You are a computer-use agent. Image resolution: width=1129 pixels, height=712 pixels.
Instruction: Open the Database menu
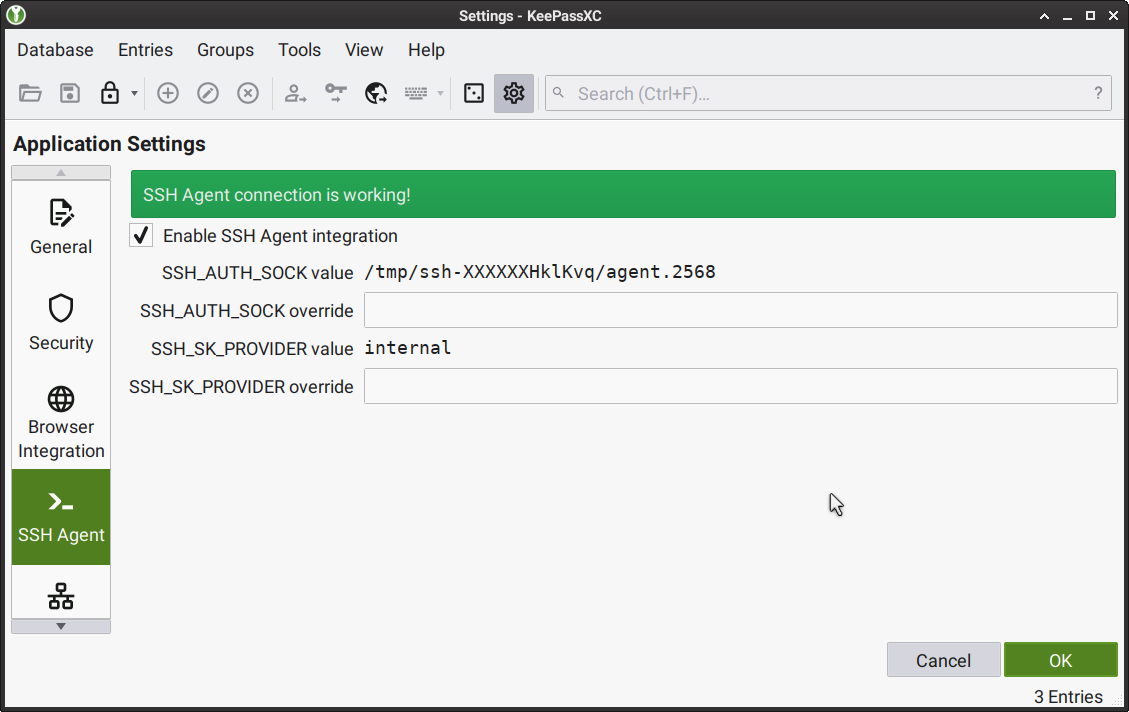coord(55,50)
